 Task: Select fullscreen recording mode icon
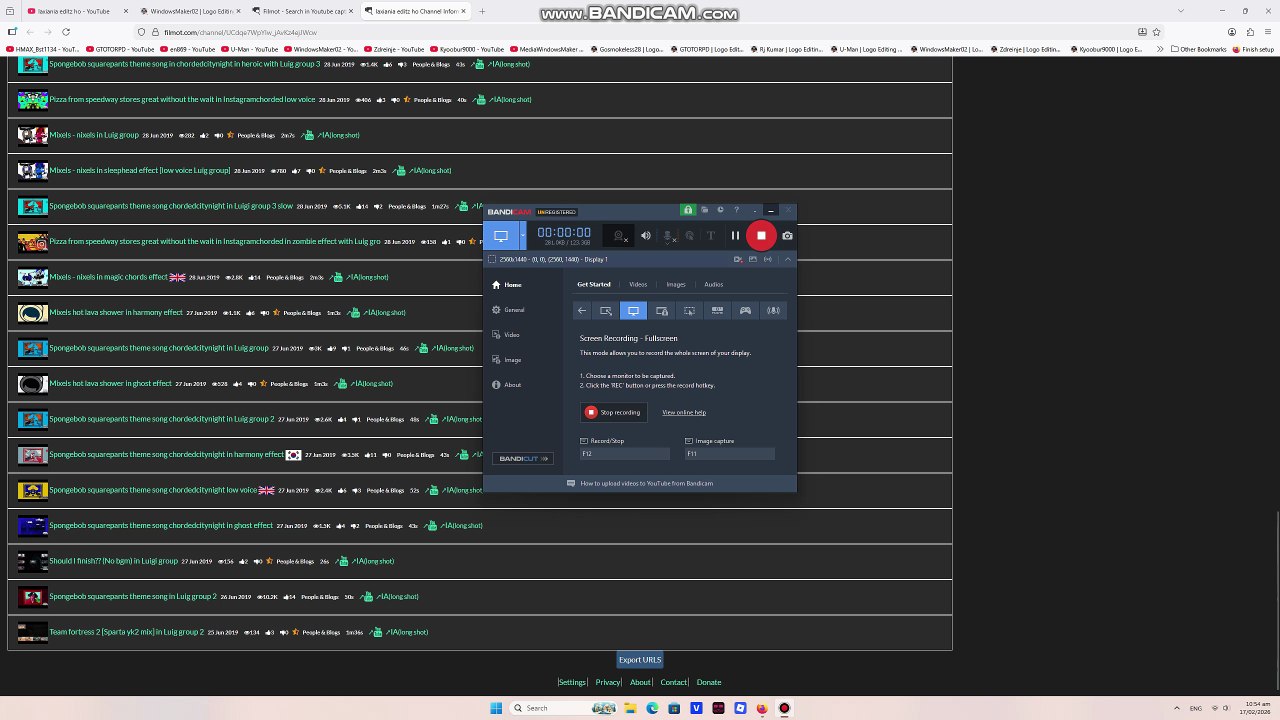(633, 311)
